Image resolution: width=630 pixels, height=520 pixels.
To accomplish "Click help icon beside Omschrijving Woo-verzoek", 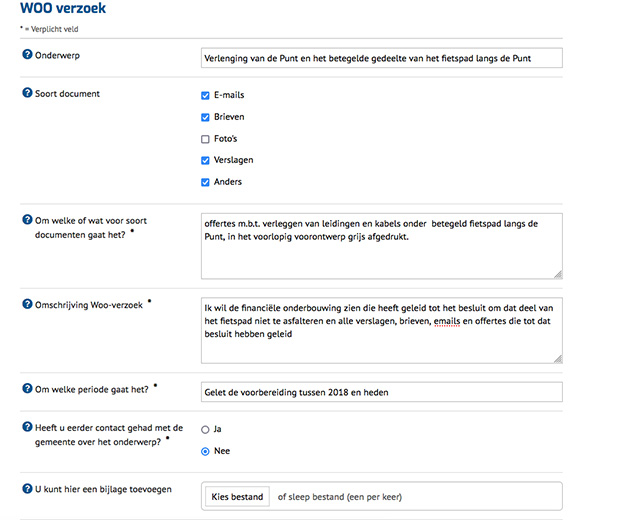I will click(27, 304).
